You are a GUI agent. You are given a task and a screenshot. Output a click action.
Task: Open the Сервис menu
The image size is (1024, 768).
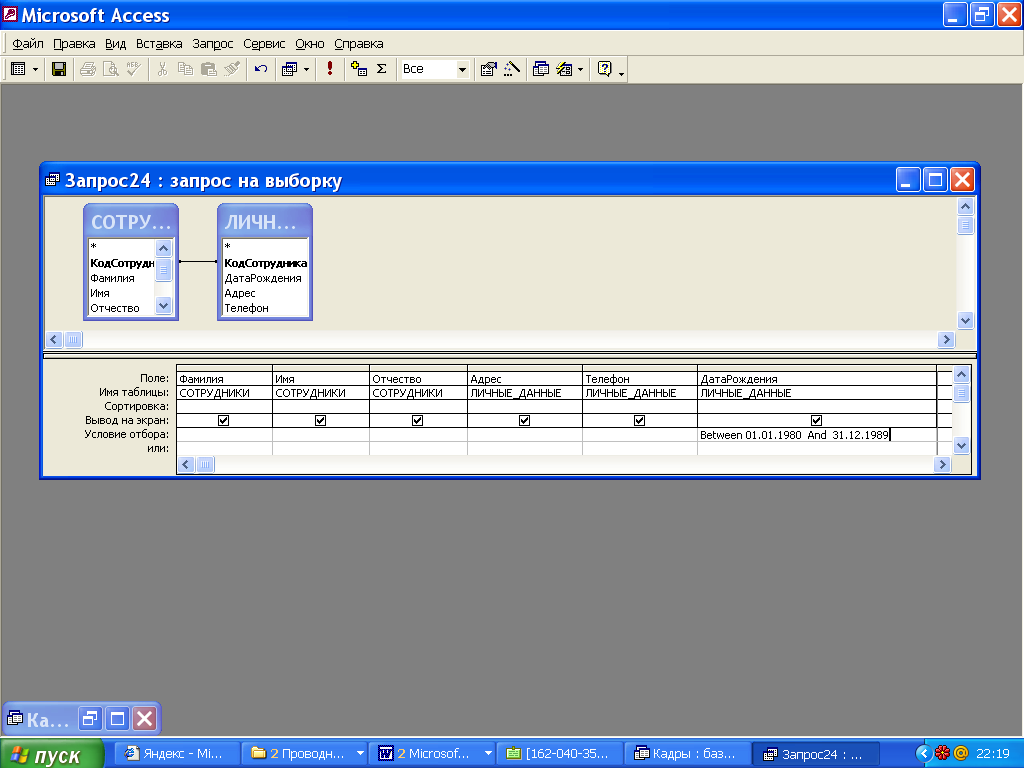point(264,44)
